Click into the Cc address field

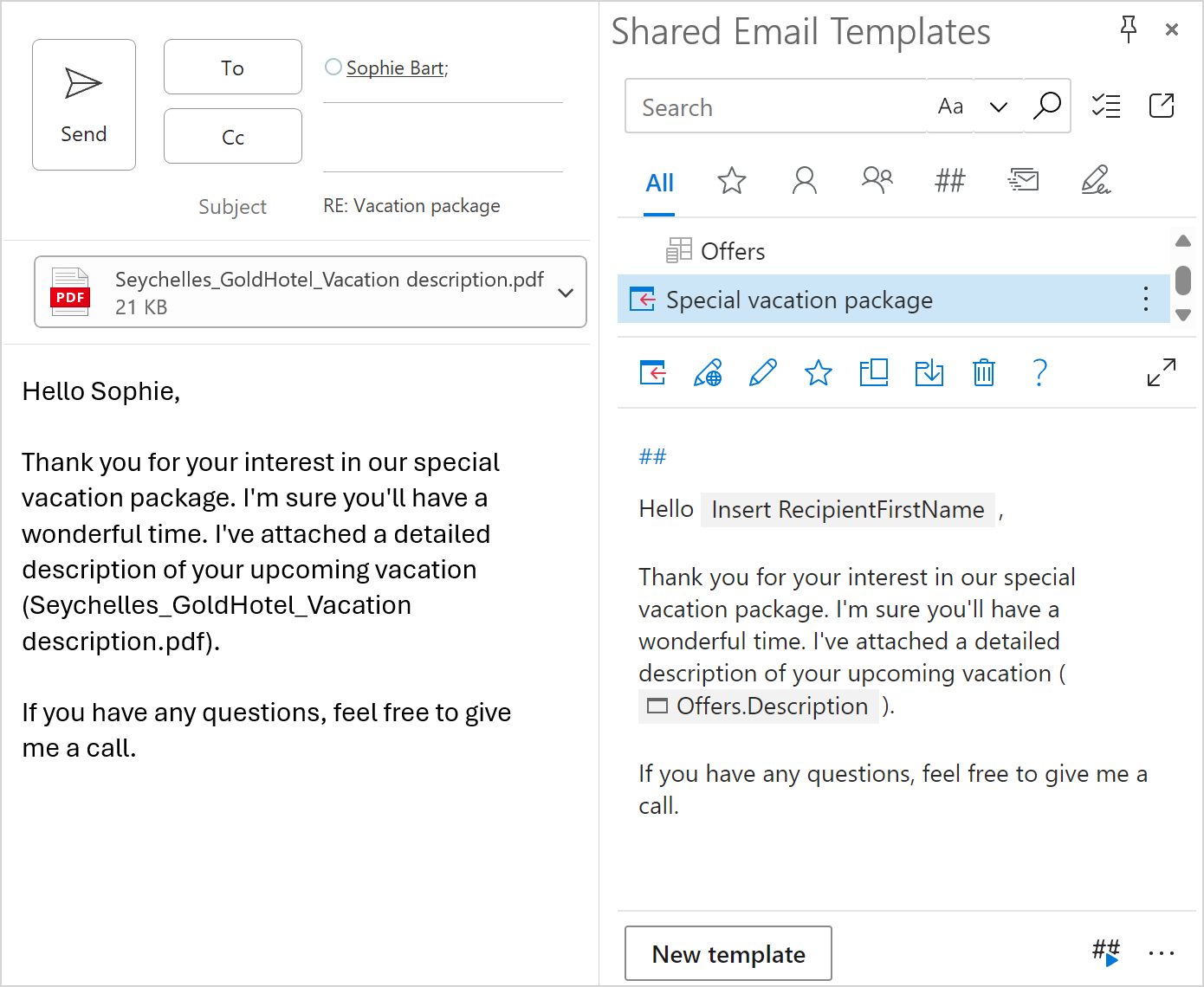pos(443,139)
